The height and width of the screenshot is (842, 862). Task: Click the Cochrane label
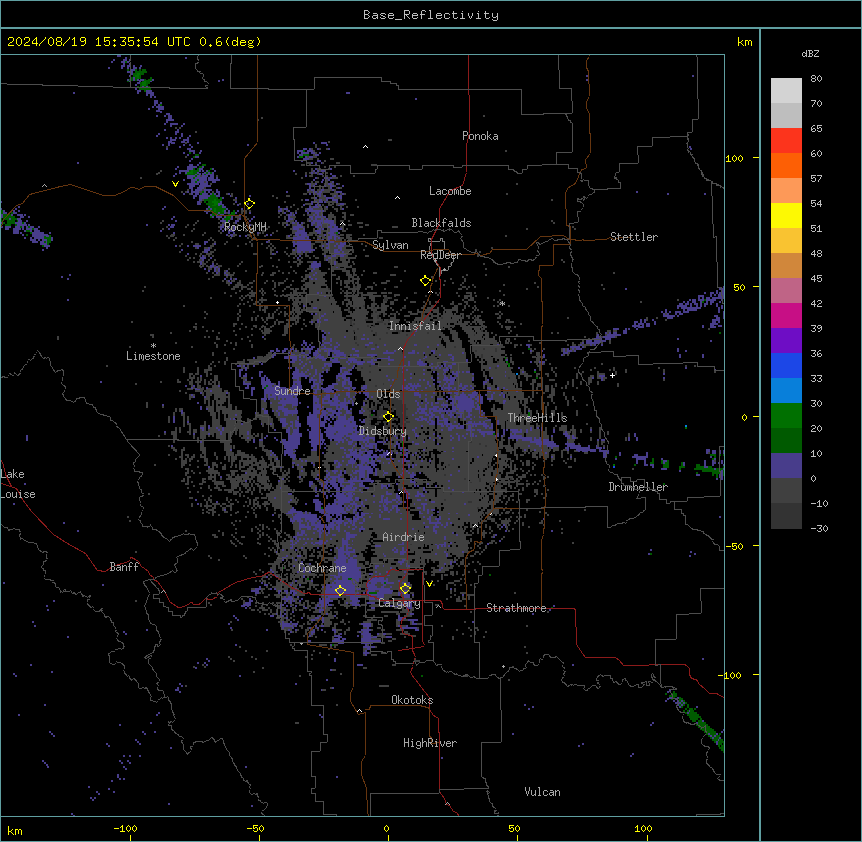tap(322, 568)
